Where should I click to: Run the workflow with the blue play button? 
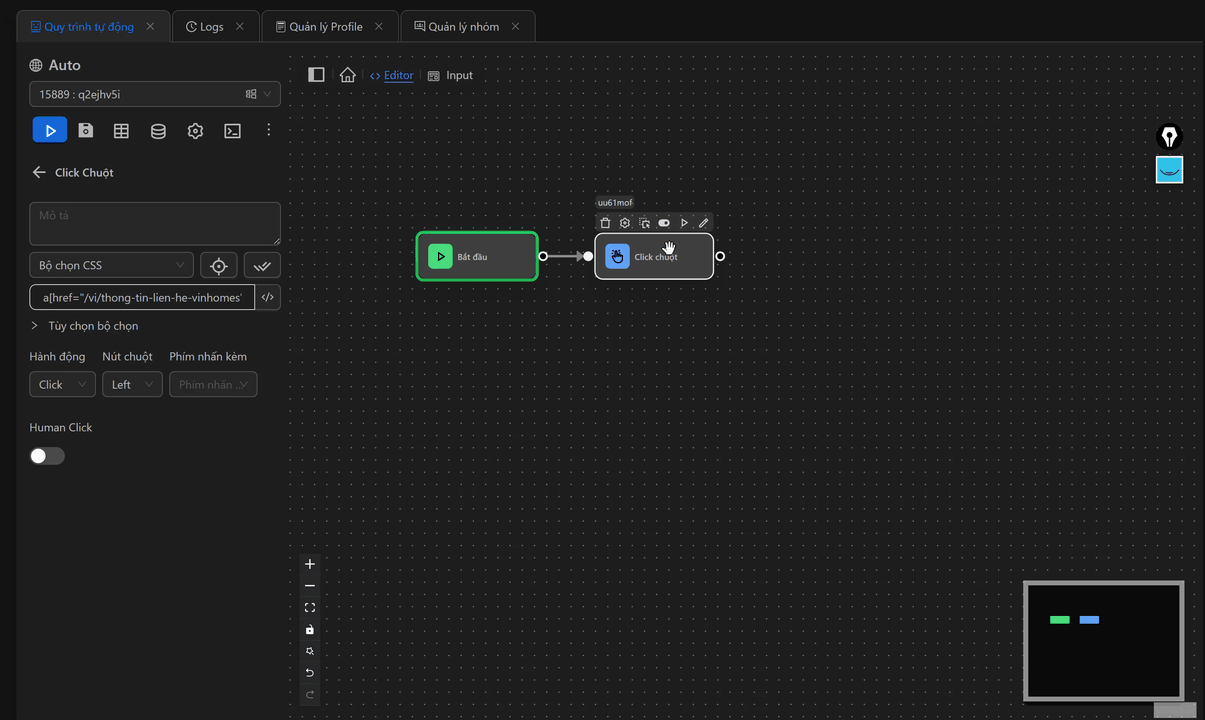click(50, 130)
